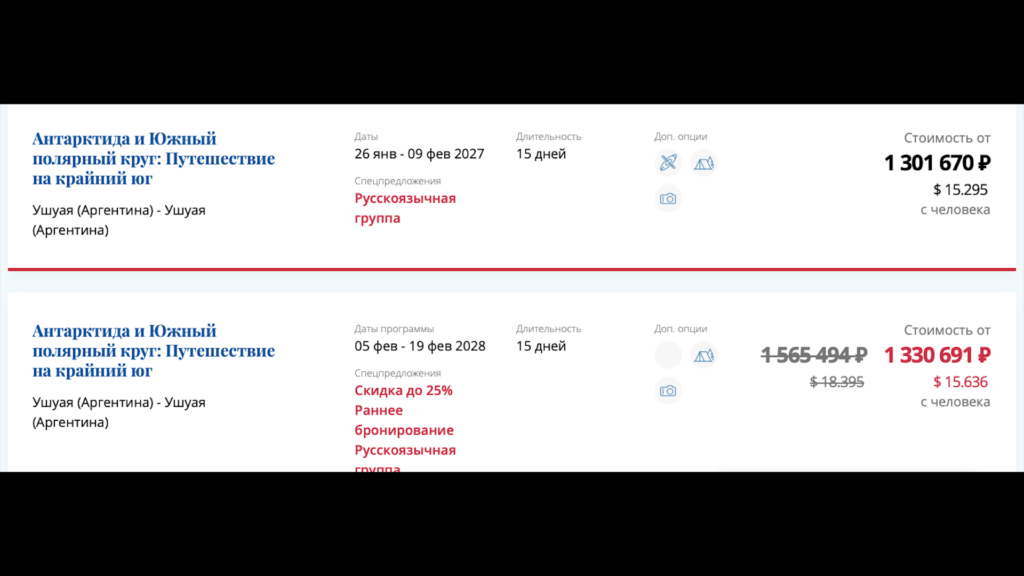Image resolution: width=1024 pixels, height=576 pixels.
Task: Click the red dollar price $ 15.636
Action: pos(961,381)
